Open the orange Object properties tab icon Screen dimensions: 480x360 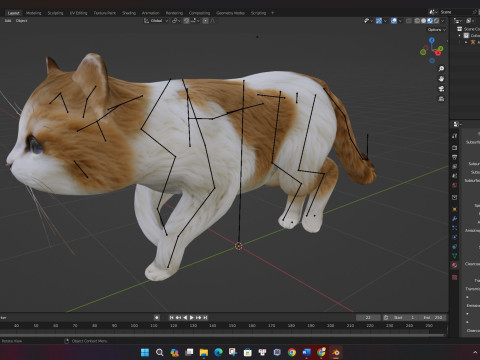[454, 209]
